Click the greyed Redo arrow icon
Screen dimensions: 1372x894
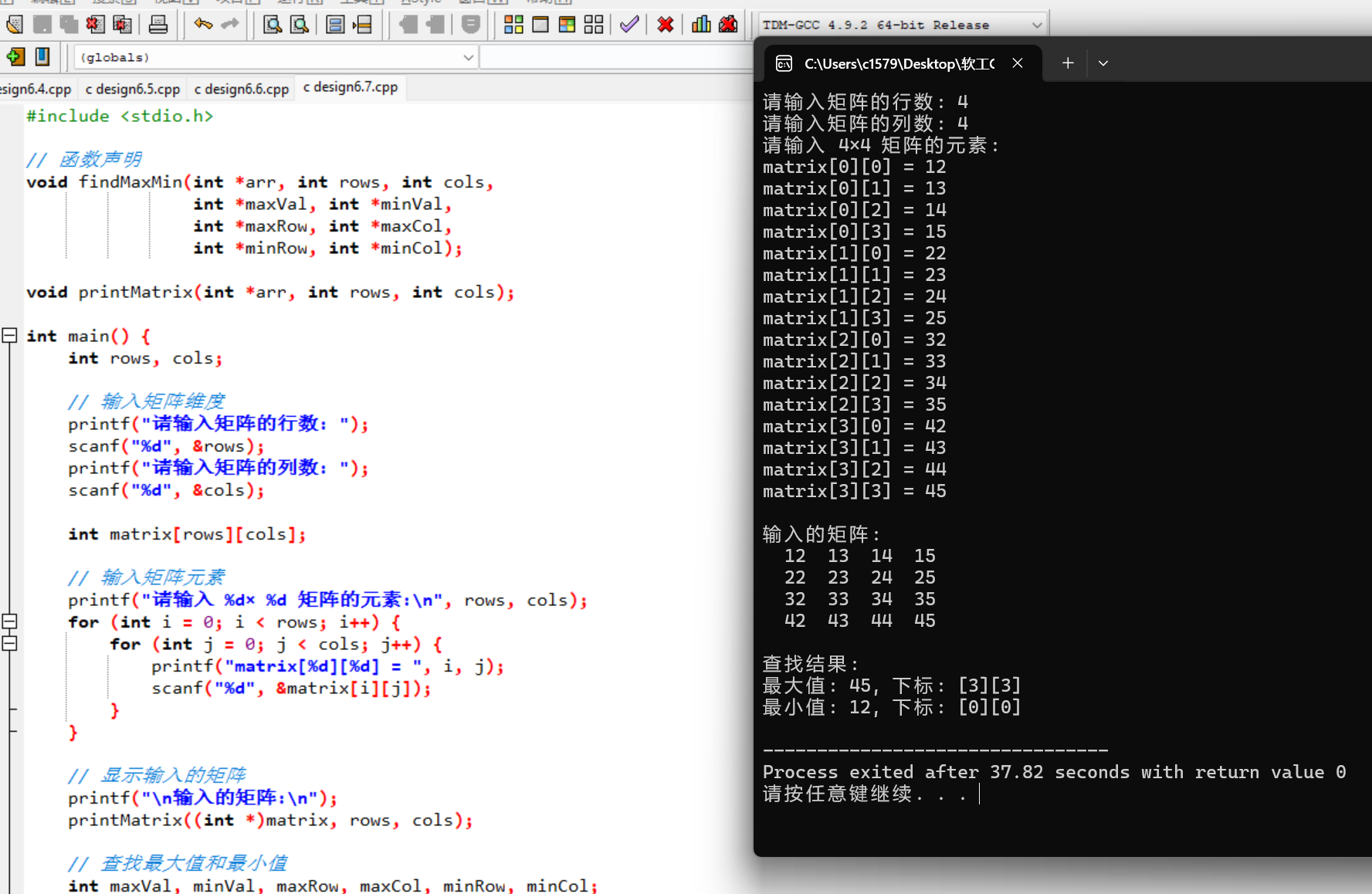pyautogui.click(x=230, y=25)
